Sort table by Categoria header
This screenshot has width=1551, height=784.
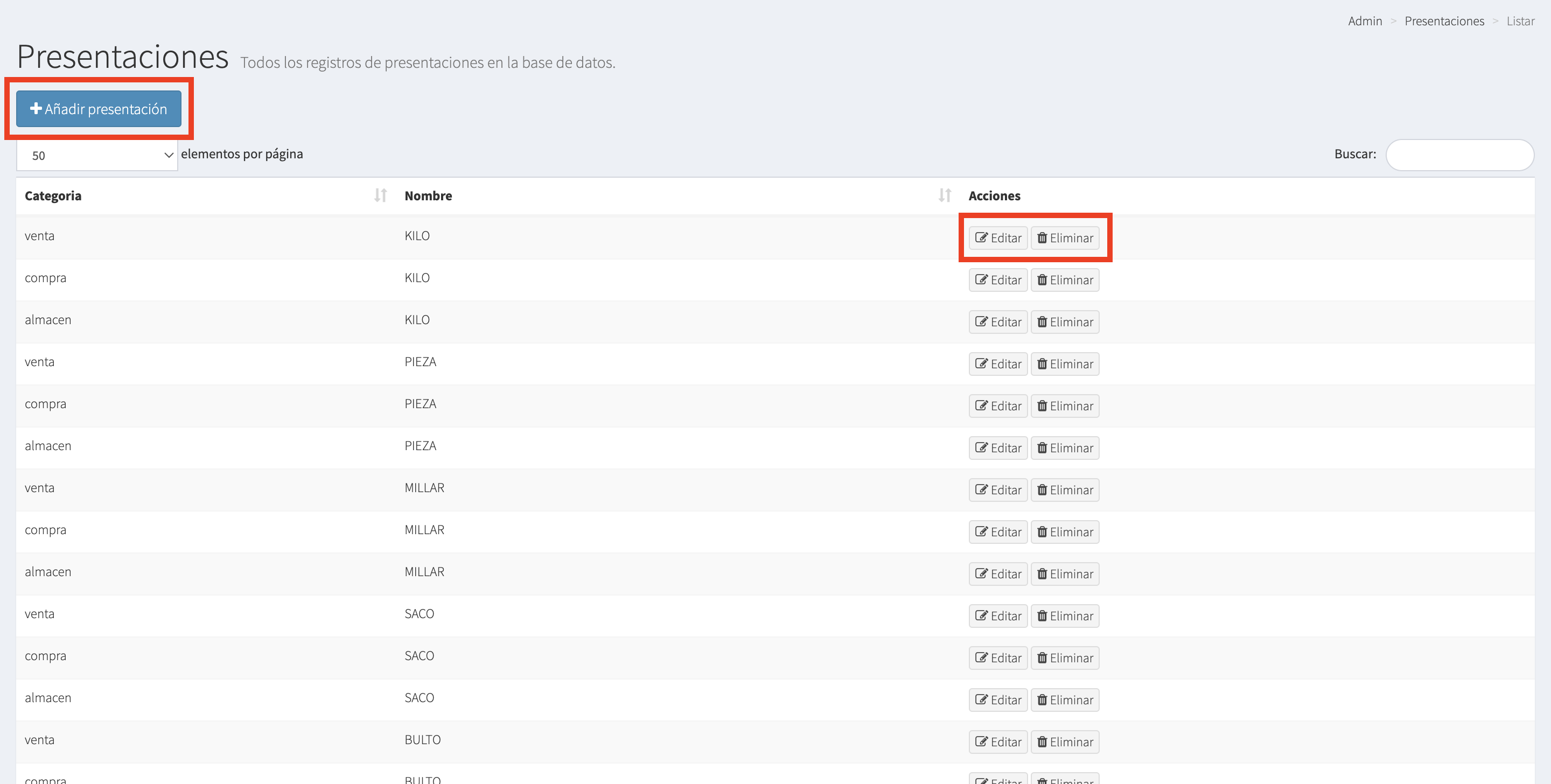click(53, 195)
